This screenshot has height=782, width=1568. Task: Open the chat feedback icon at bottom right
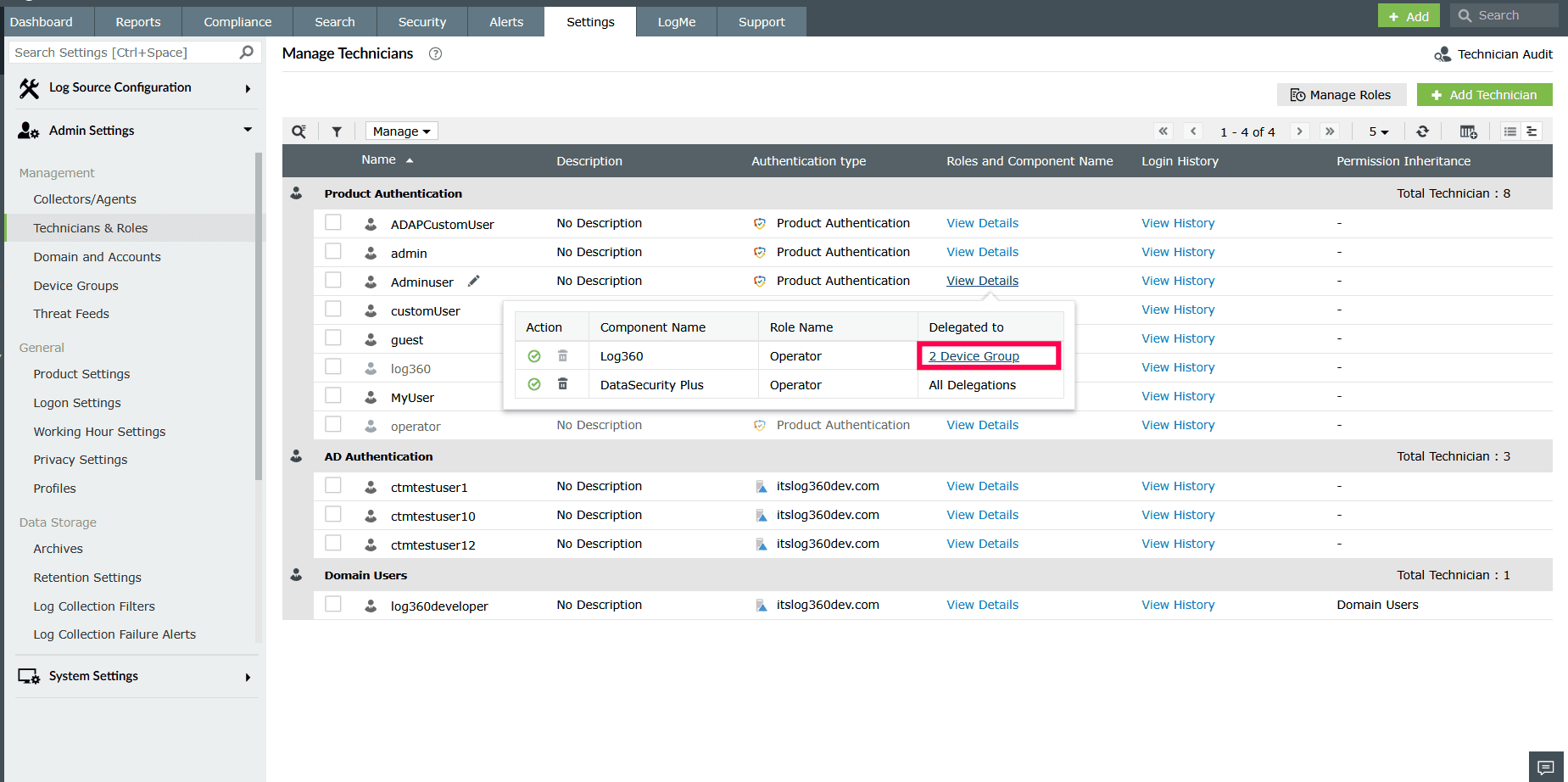pyautogui.click(x=1546, y=767)
